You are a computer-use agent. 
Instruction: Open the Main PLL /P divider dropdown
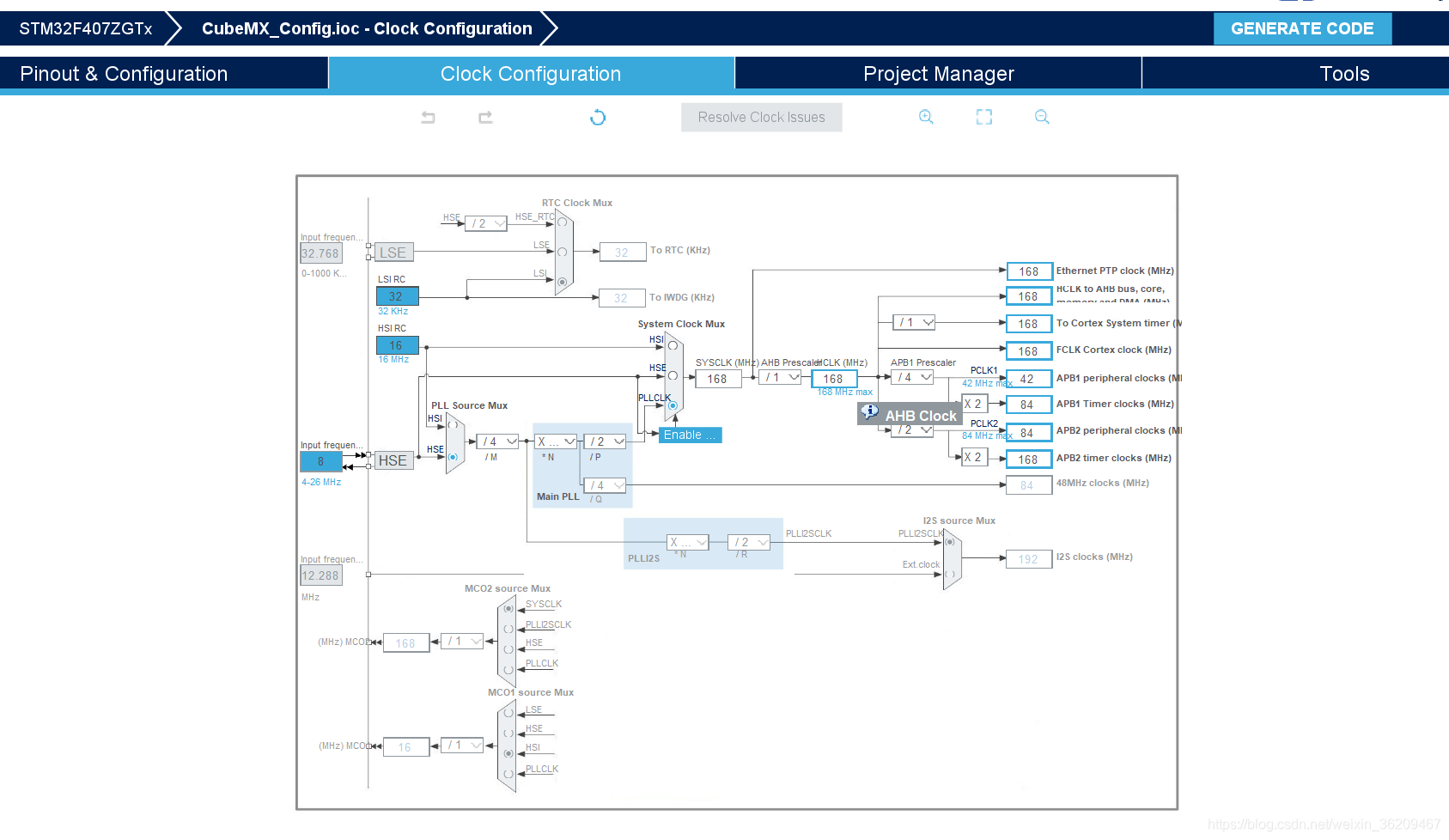point(606,441)
